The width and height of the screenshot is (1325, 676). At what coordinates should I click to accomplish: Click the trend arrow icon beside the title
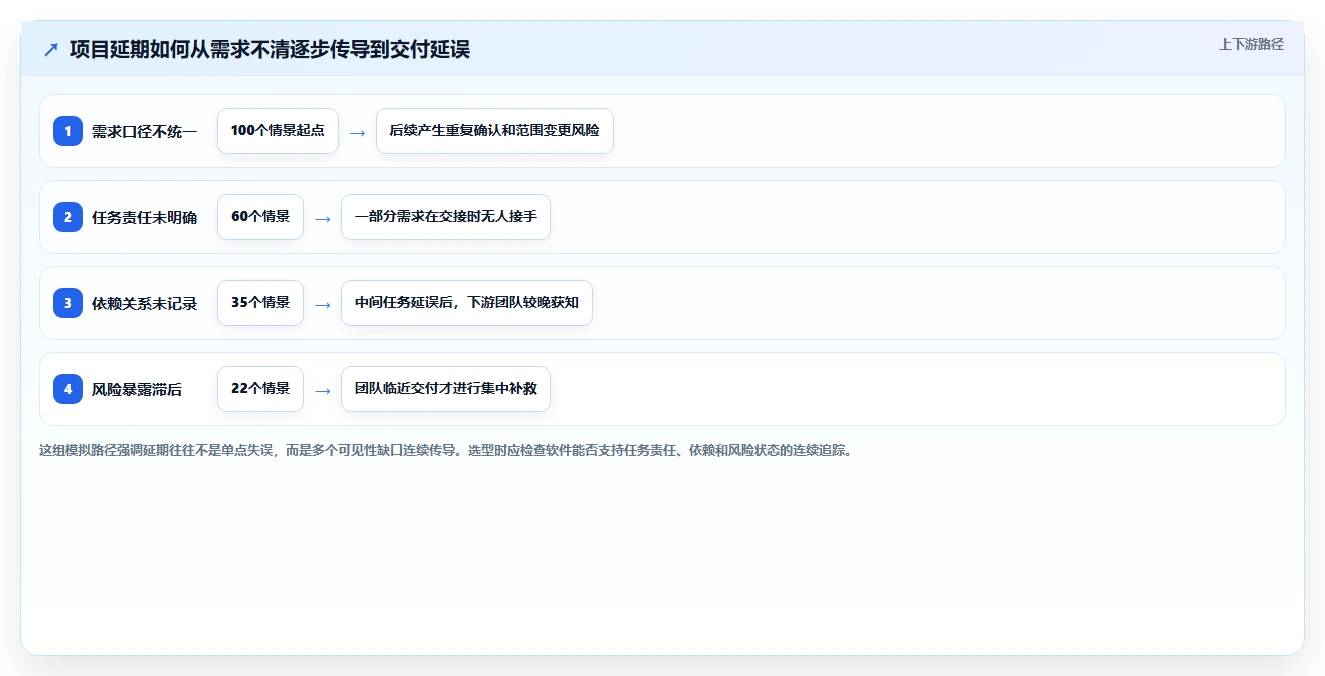tap(51, 49)
